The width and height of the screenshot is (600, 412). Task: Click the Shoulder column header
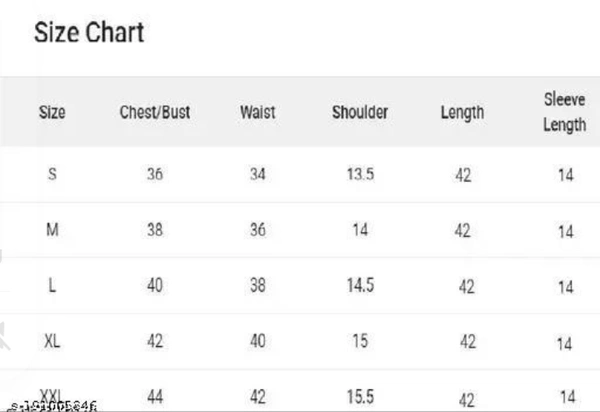(360, 112)
